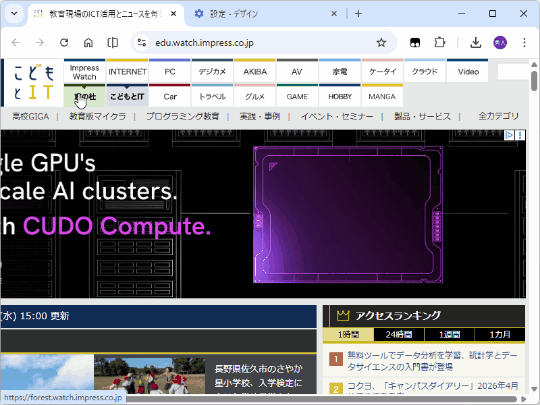Screen dimensions: 540x405
Task: Open the profile avatar menu
Action: pos(500,43)
